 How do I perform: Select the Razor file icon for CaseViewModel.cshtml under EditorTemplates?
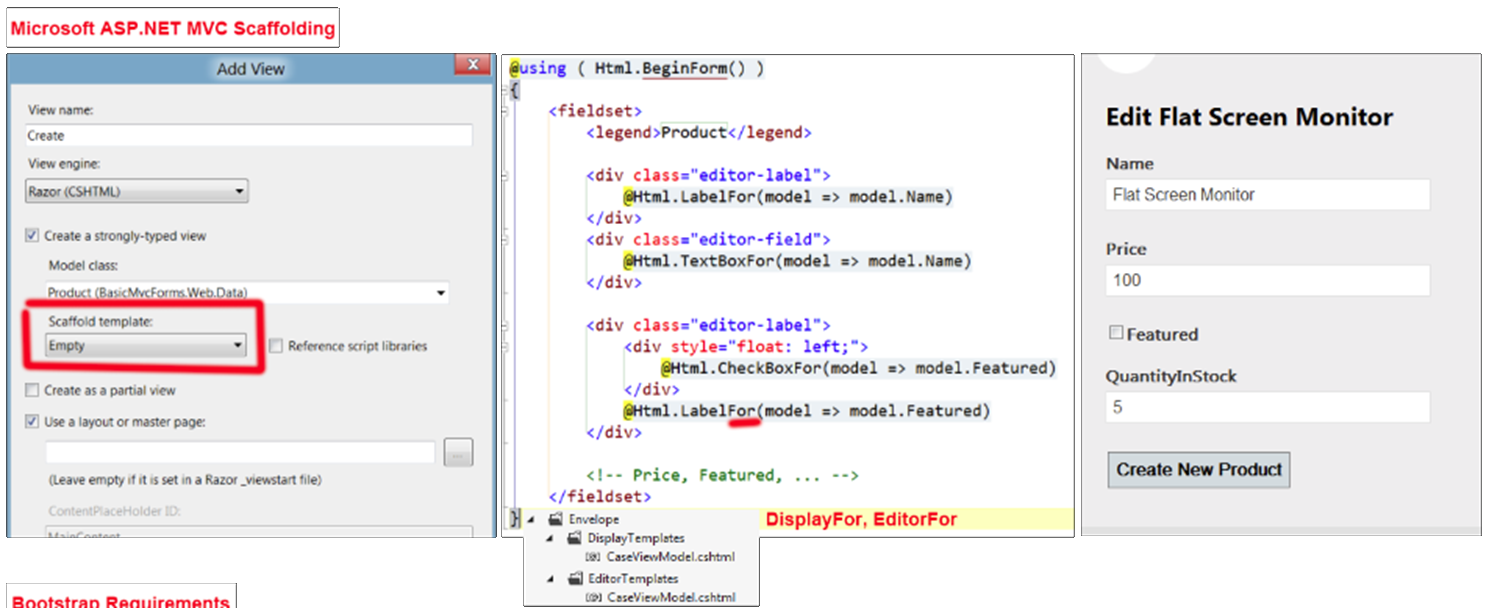click(x=593, y=598)
